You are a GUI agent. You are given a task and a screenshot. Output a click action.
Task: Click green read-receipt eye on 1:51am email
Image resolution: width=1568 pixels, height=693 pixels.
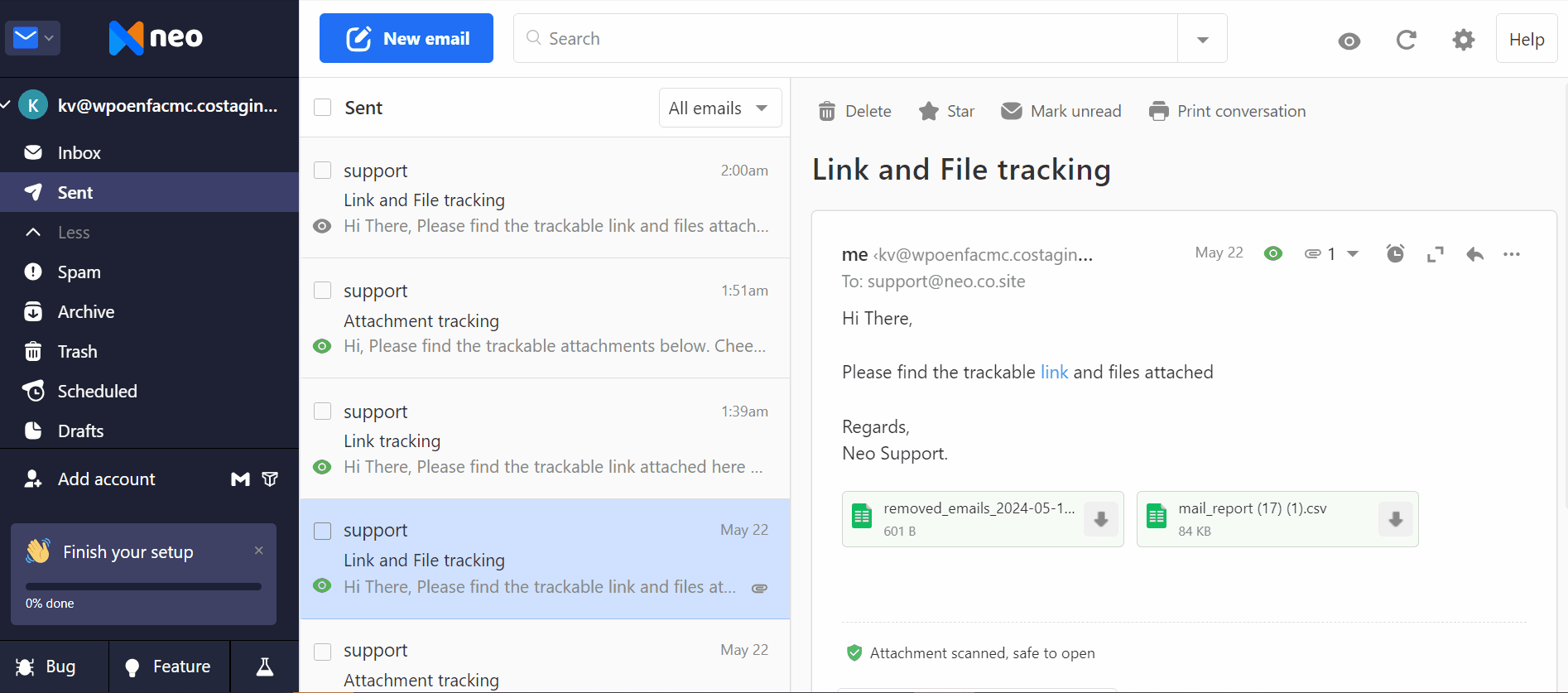click(x=322, y=346)
